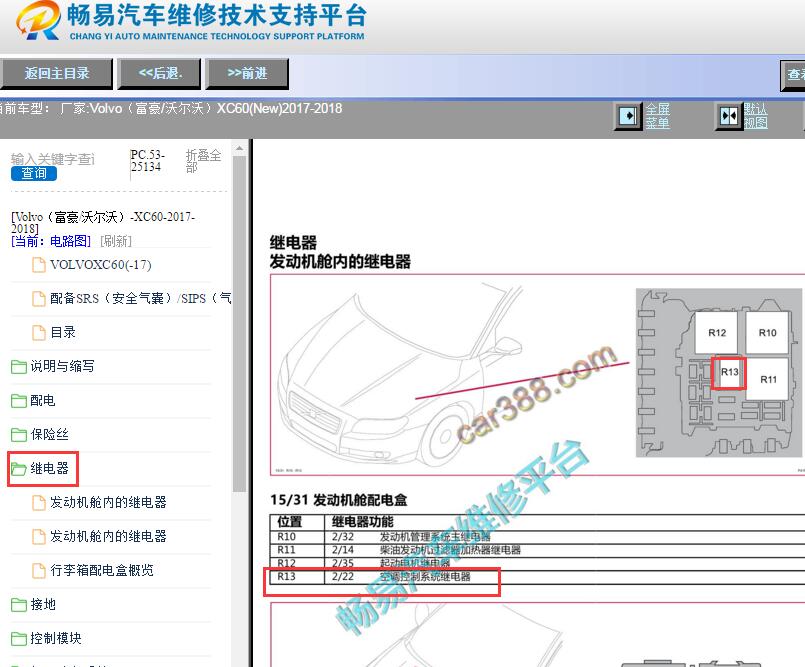Click the open 继电器 folder icon
Screen dimensions: 805x667
(x=19, y=469)
